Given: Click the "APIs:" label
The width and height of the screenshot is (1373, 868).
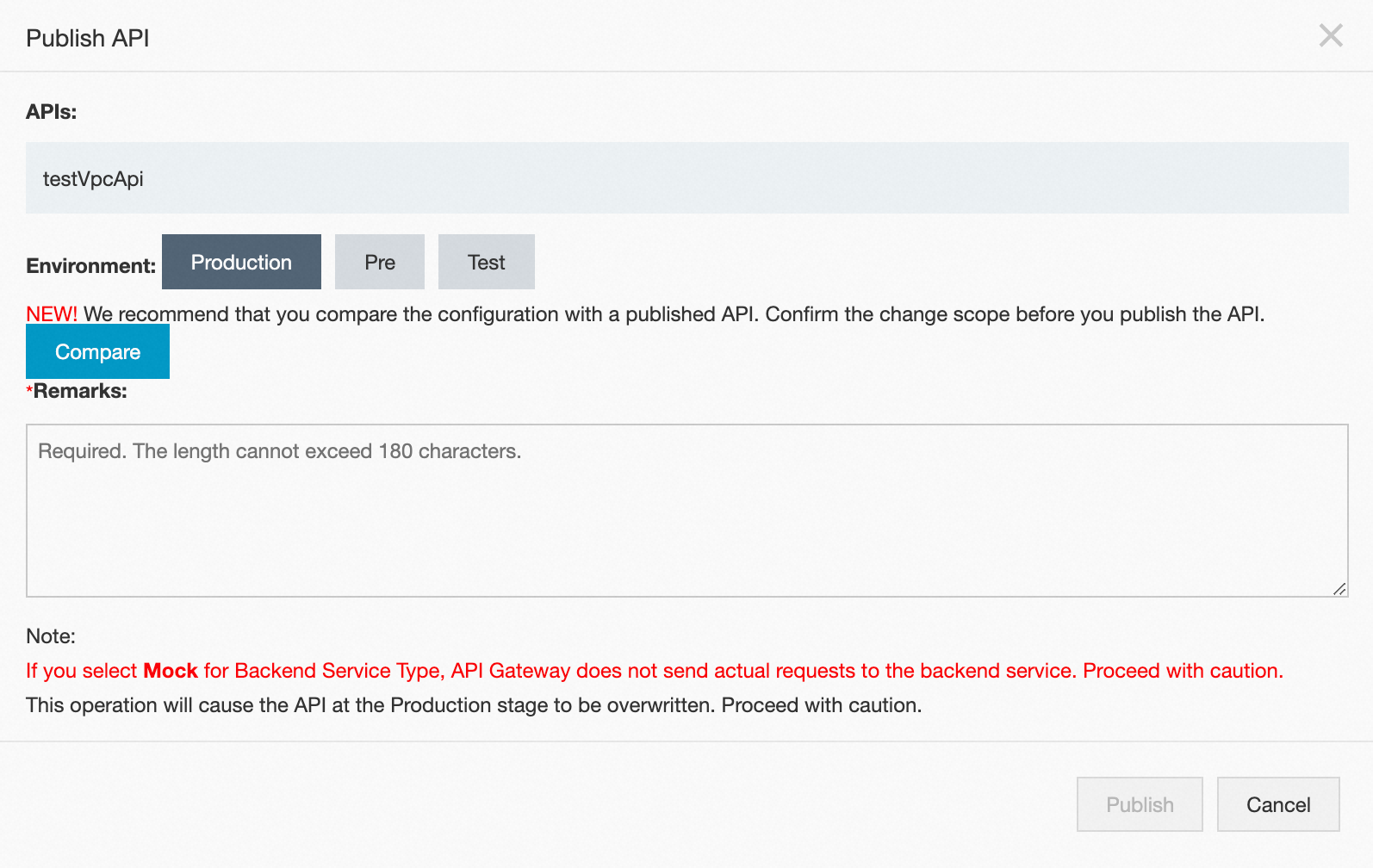Looking at the screenshot, I should pos(52,112).
